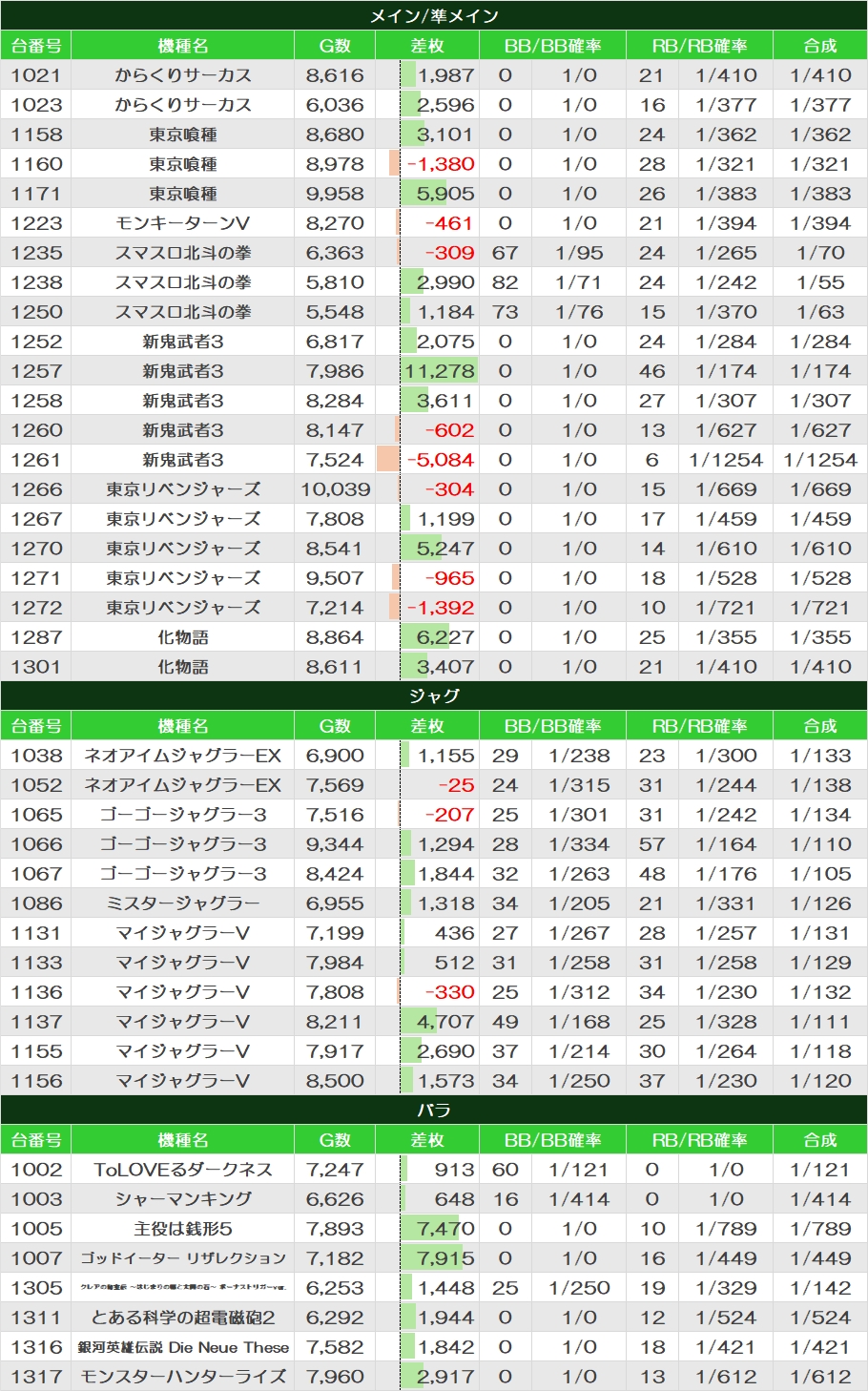Click the 1/105 combined probability cell
868x1391 pixels.
[820, 874]
